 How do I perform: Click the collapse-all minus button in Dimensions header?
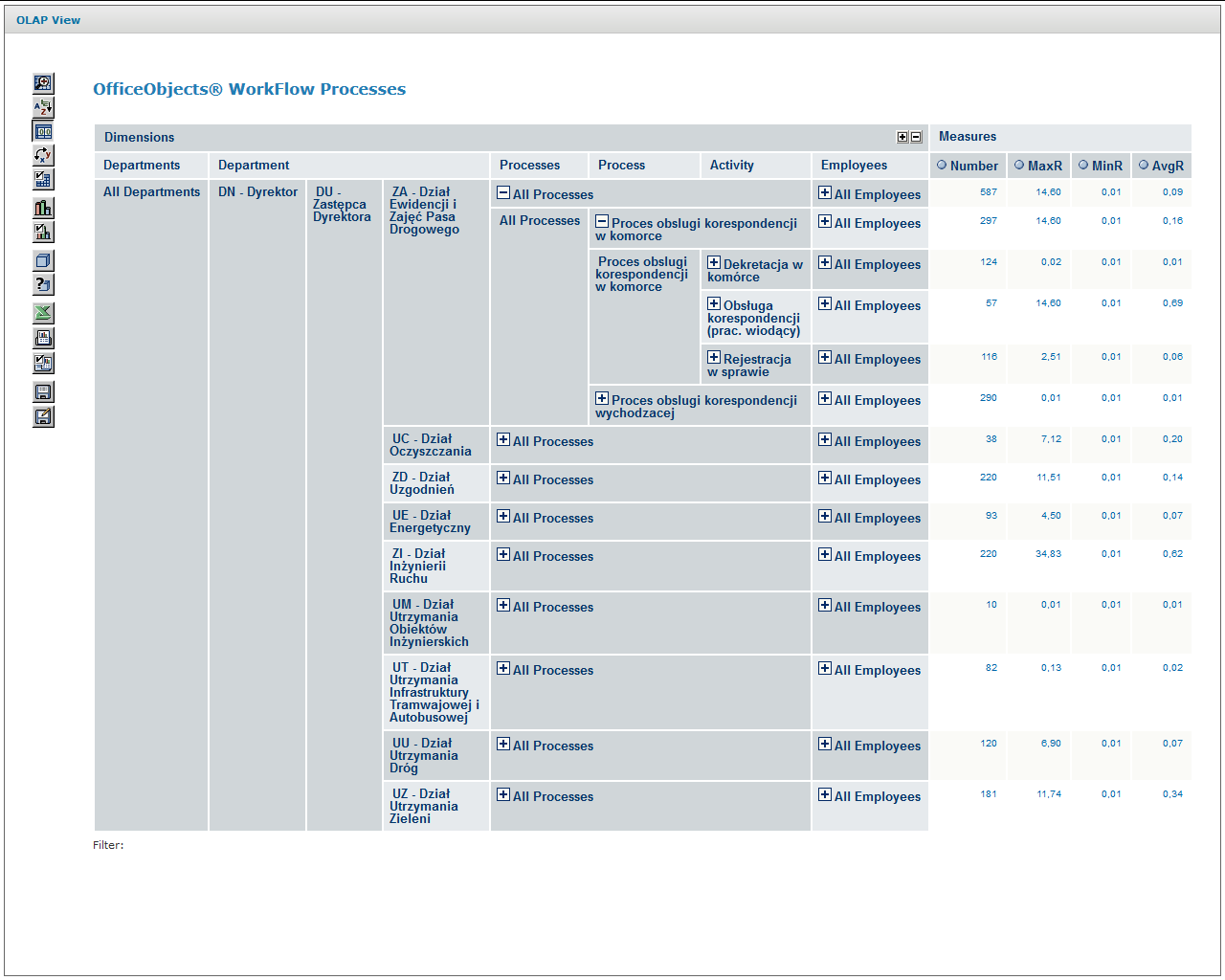point(916,138)
